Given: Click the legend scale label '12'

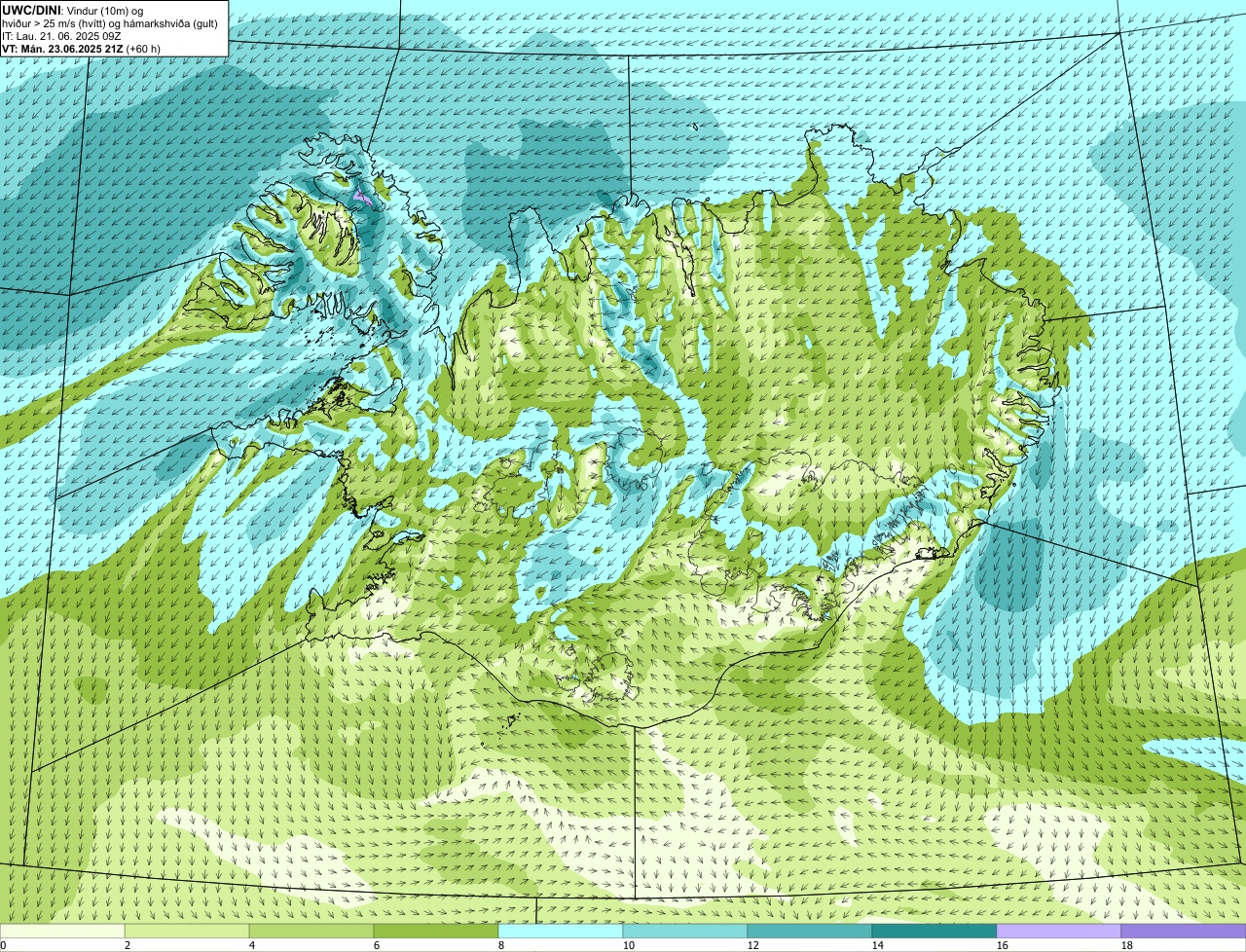Looking at the screenshot, I should click(x=753, y=945).
